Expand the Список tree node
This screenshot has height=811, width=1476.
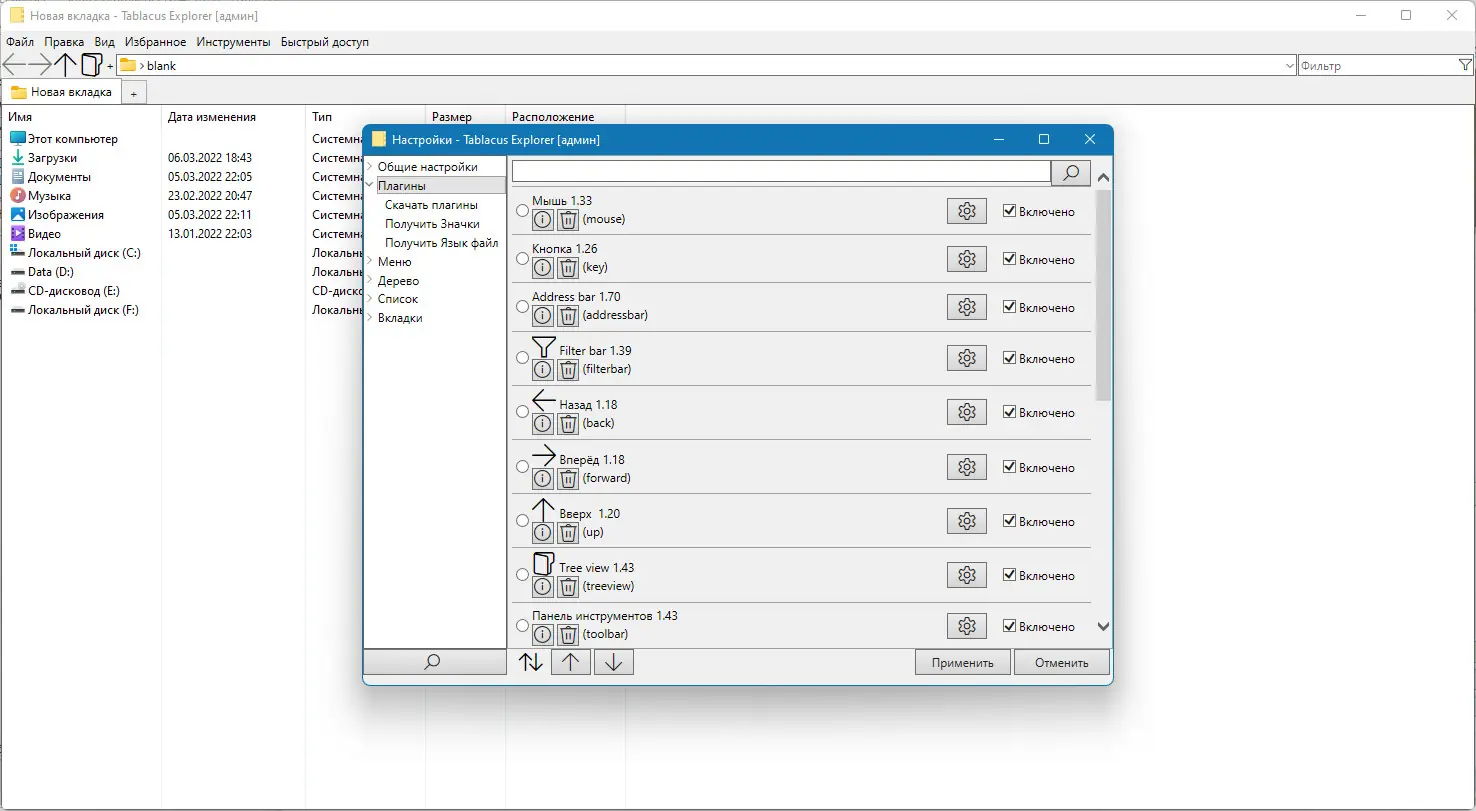pyautogui.click(x=370, y=299)
